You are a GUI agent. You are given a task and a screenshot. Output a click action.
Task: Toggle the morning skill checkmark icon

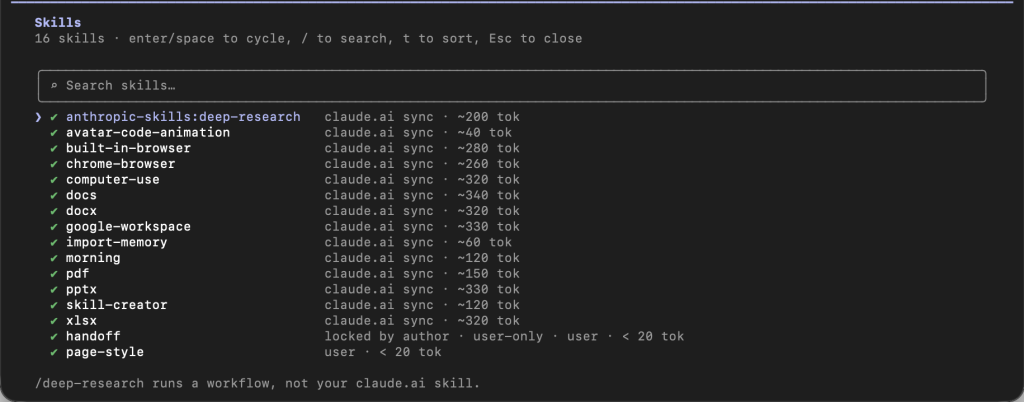tap(54, 258)
